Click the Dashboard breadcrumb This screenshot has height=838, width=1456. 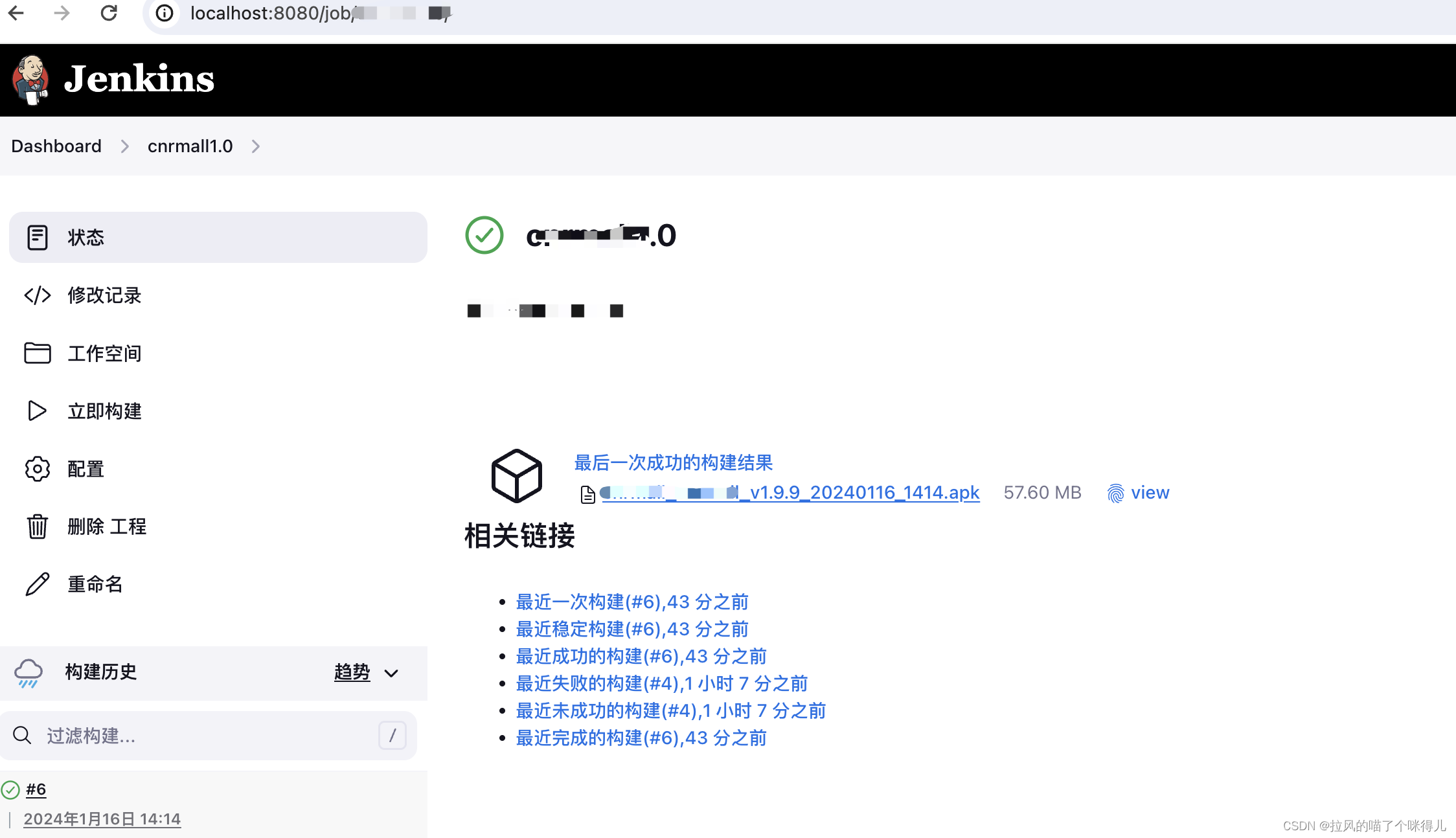(x=56, y=146)
